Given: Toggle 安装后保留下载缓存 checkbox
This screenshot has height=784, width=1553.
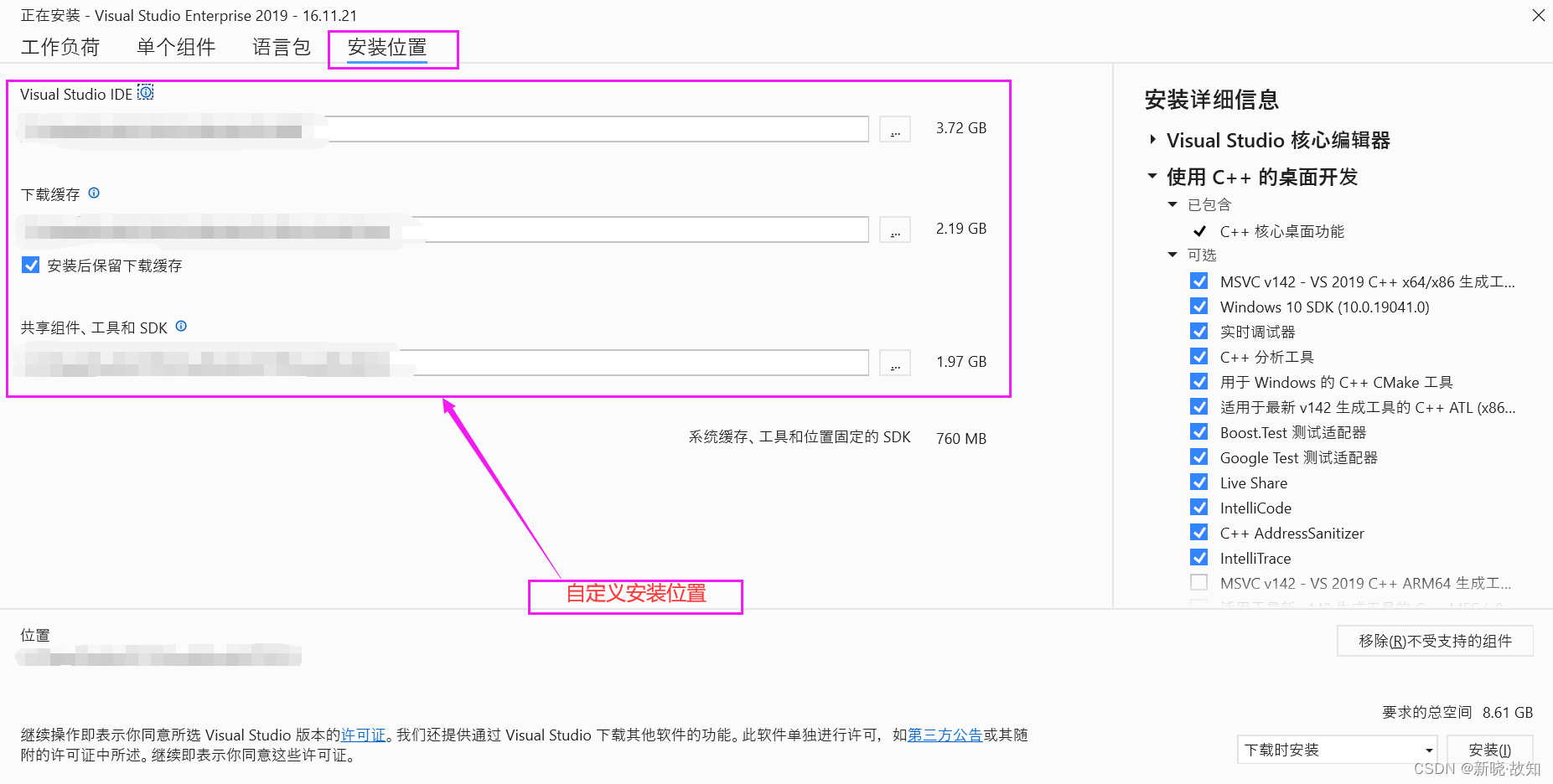Looking at the screenshot, I should tap(31, 265).
